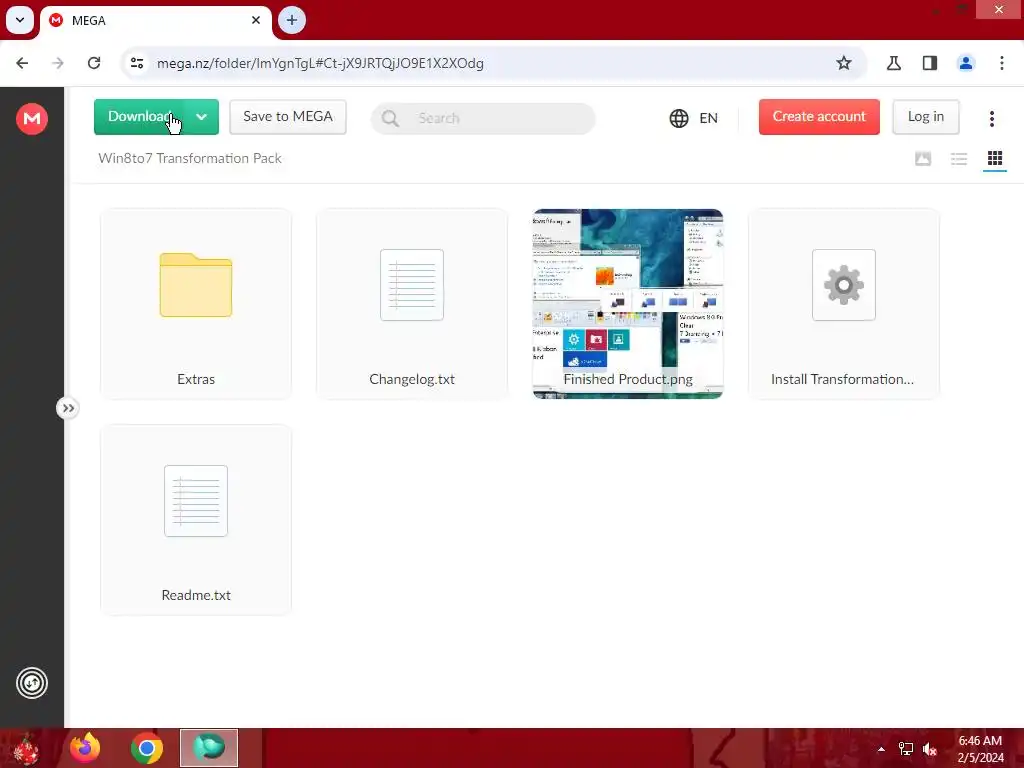Toggle the Chrome side panel
This screenshot has width=1024, height=768.
(x=929, y=63)
